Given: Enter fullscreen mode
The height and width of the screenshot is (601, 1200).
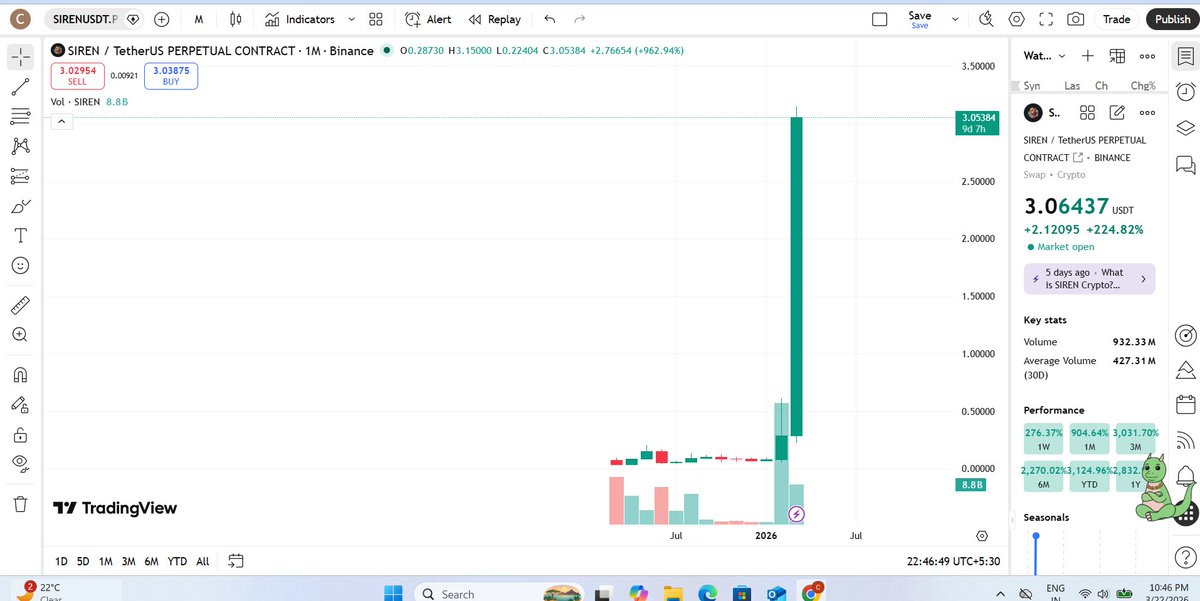Looking at the screenshot, I should tap(1046, 19).
